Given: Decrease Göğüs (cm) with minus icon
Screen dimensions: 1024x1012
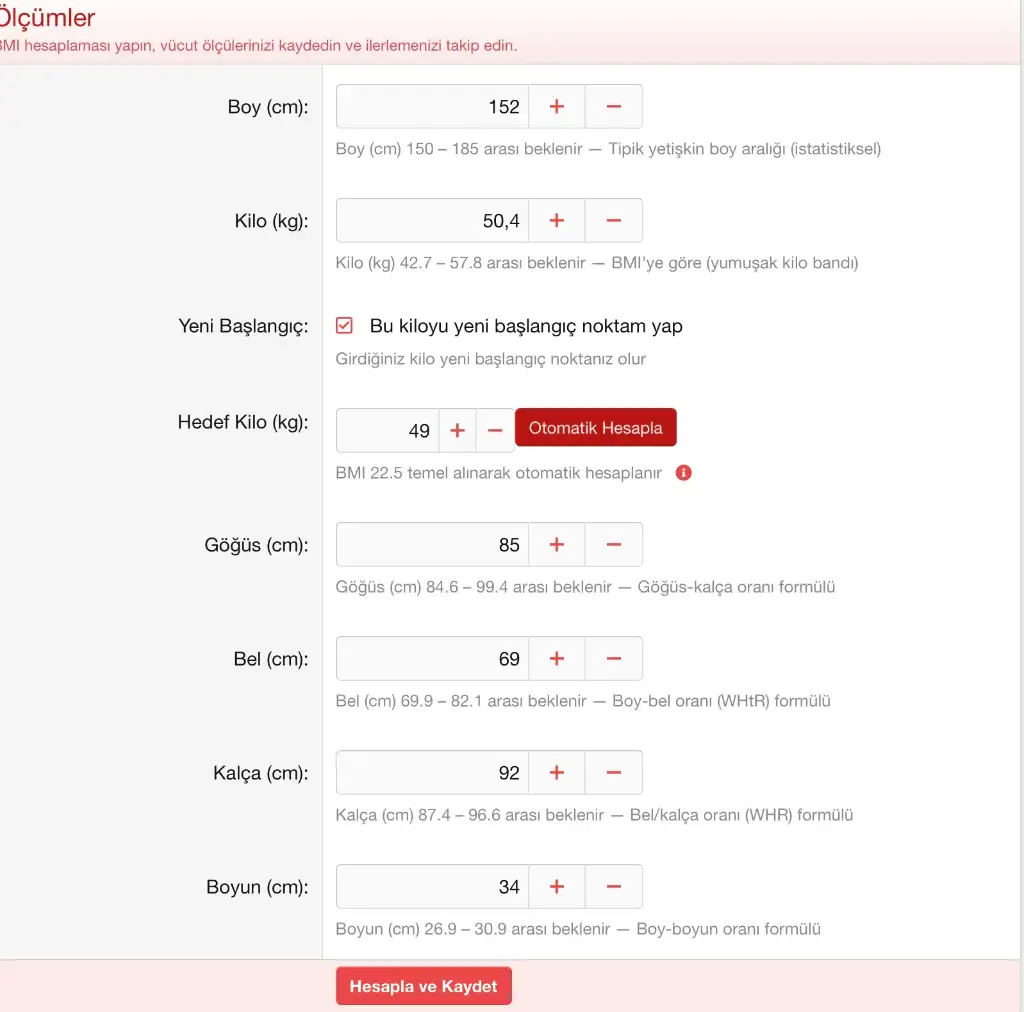Looking at the screenshot, I should [x=613, y=545].
